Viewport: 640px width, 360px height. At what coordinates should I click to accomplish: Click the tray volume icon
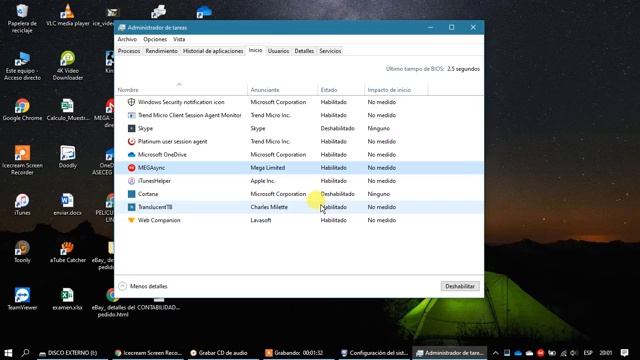click(x=573, y=353)
